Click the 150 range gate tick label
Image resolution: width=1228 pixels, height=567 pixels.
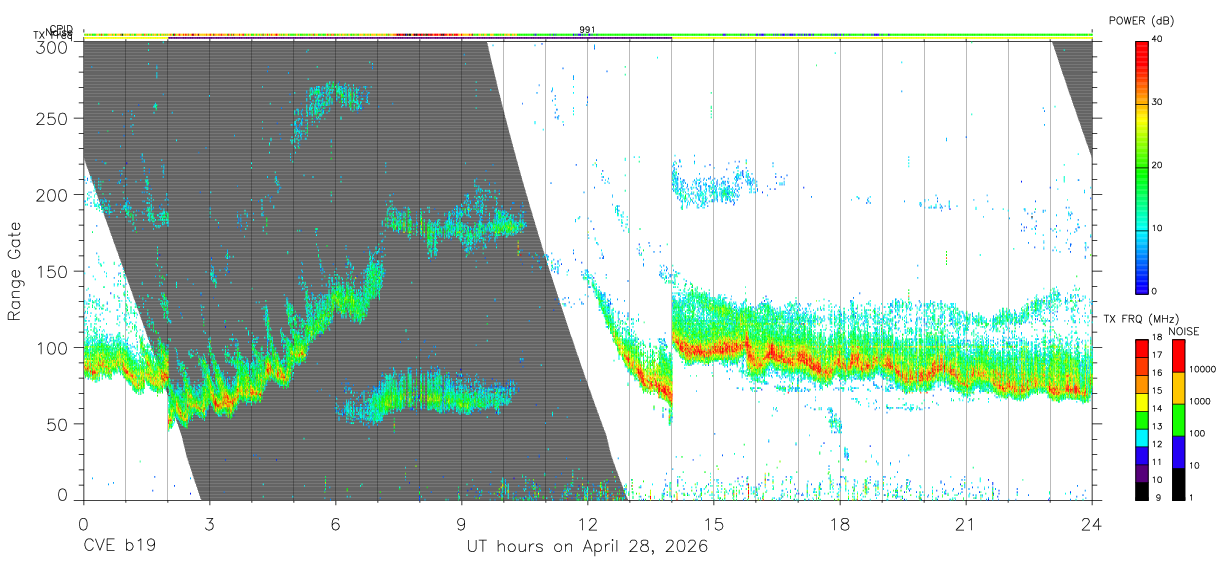pyautogui.click(x=54, y=270)
